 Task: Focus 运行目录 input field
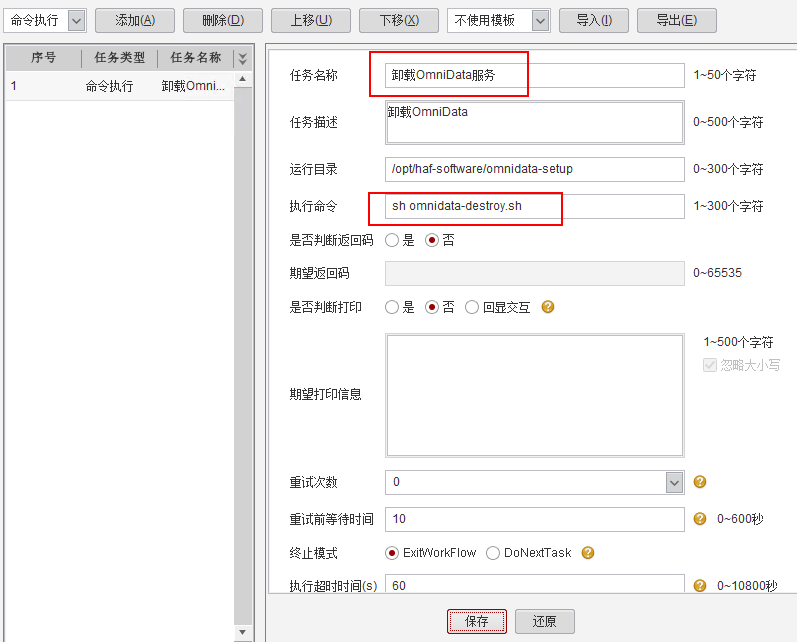coord(534,169)
